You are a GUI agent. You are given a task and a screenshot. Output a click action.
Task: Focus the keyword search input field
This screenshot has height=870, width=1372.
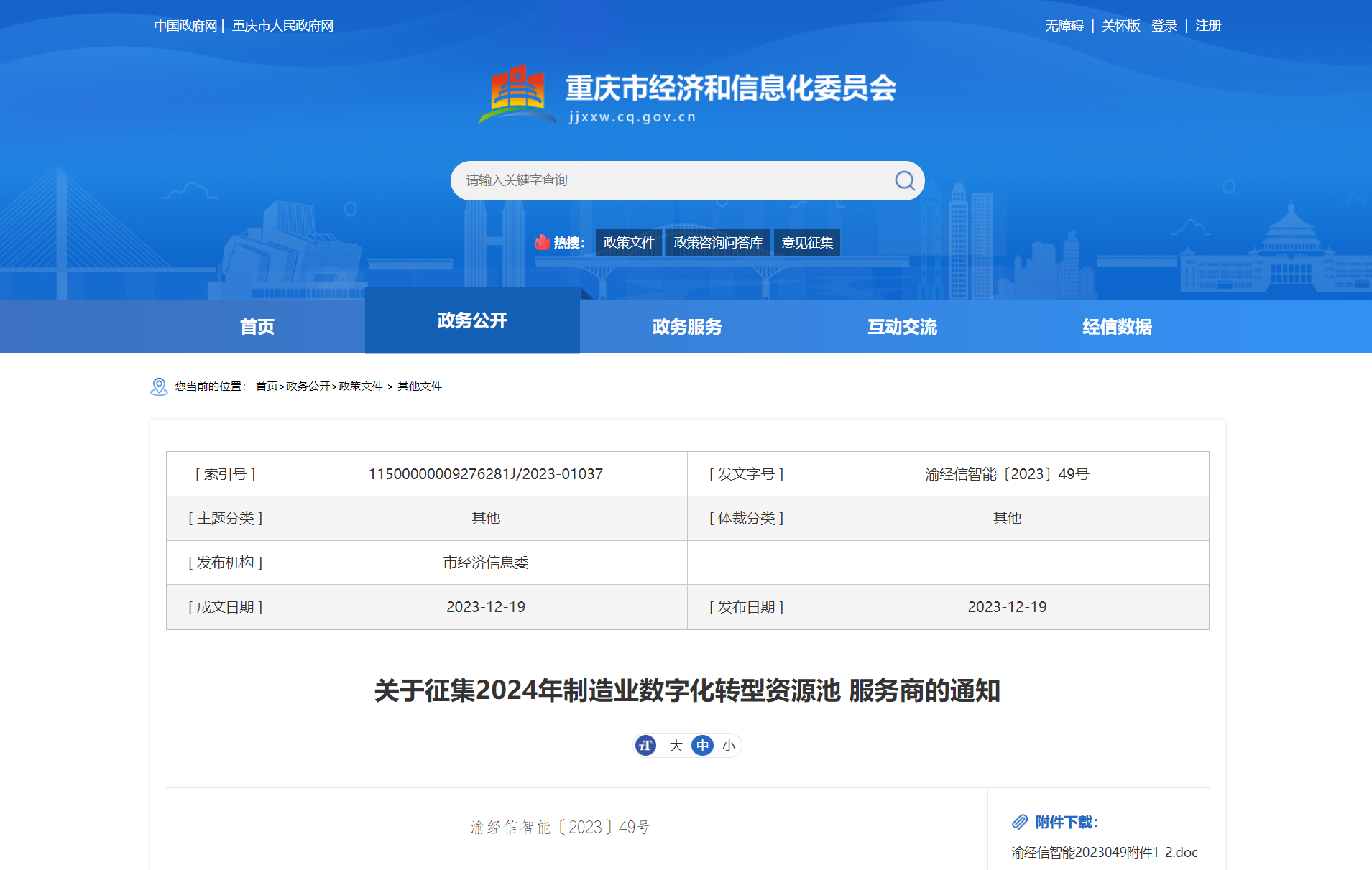pos(668,180)
